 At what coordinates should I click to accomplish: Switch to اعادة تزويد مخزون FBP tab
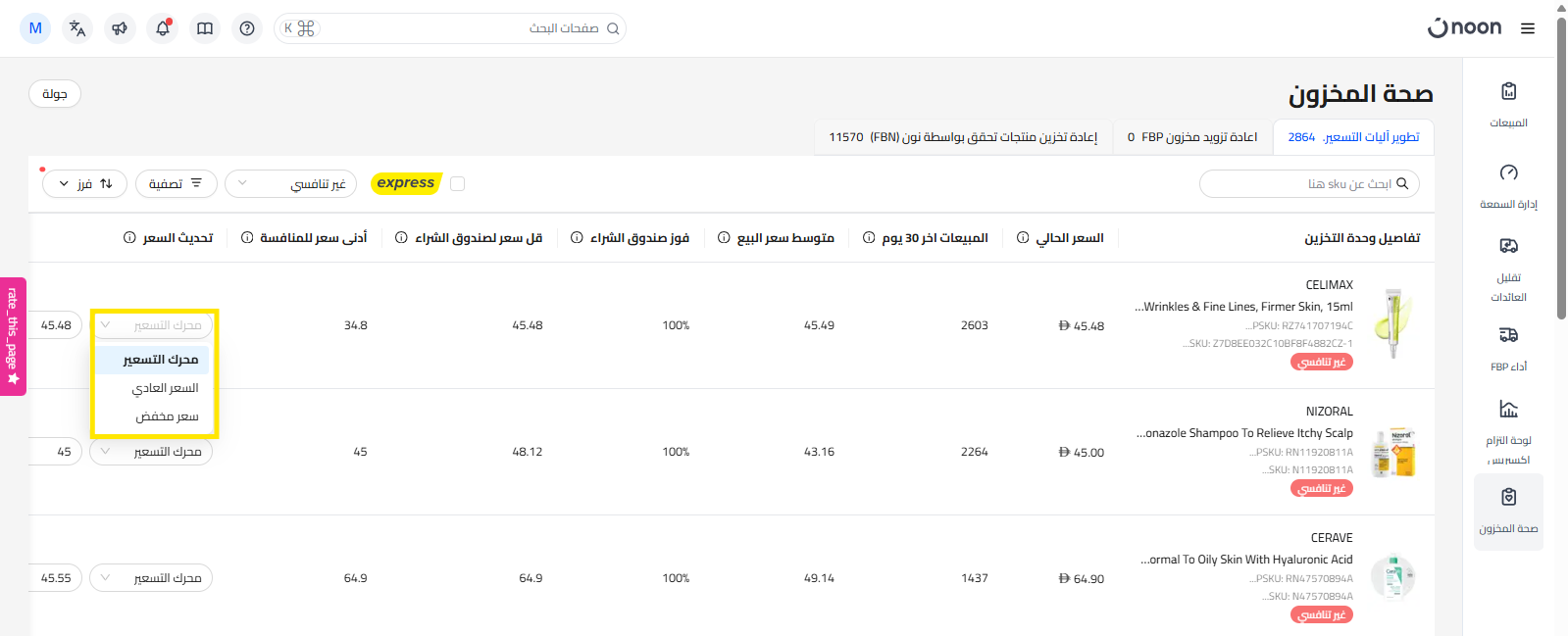(x=1192, y=137)
